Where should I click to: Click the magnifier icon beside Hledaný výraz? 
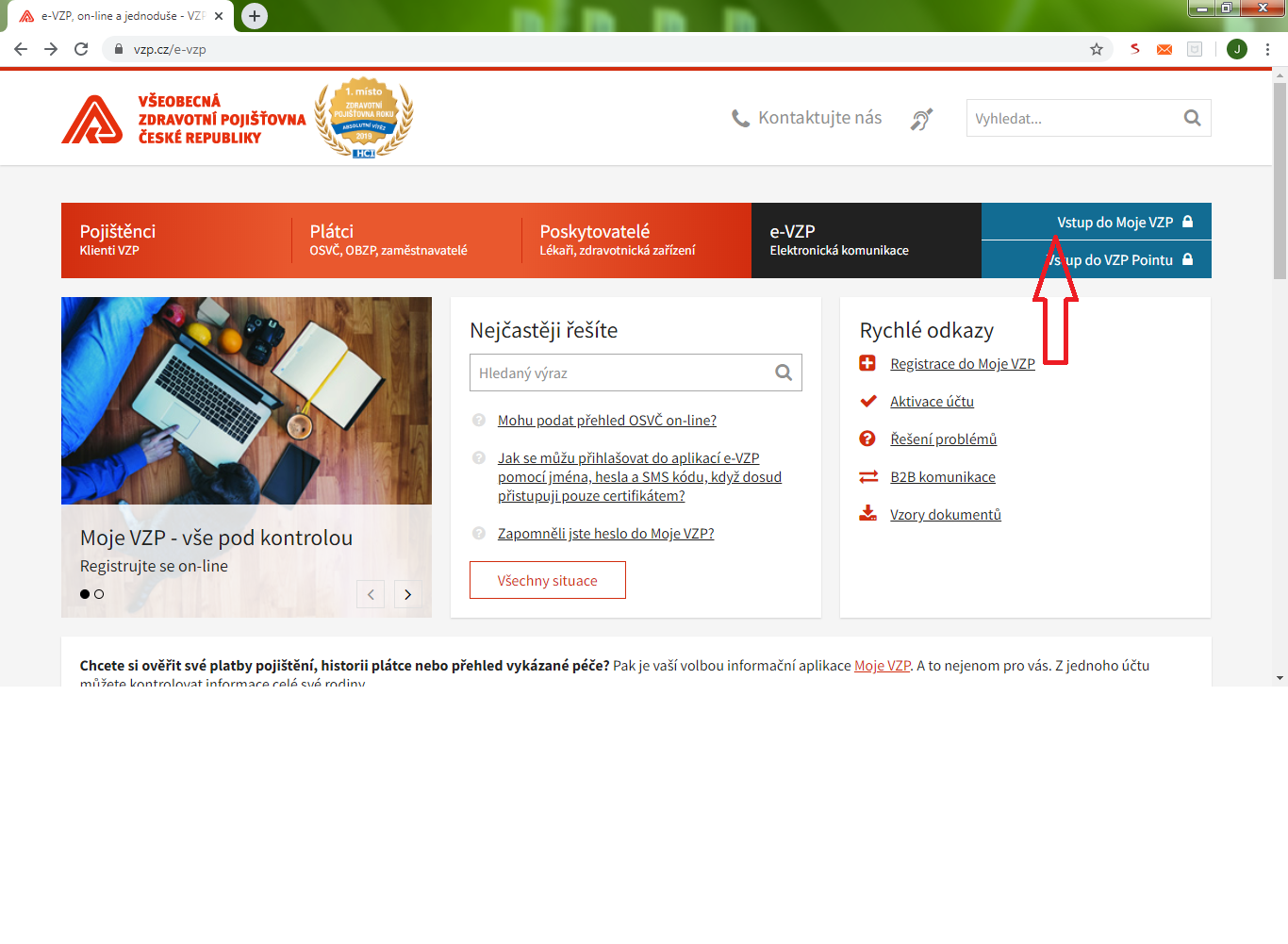click(783, 373)
